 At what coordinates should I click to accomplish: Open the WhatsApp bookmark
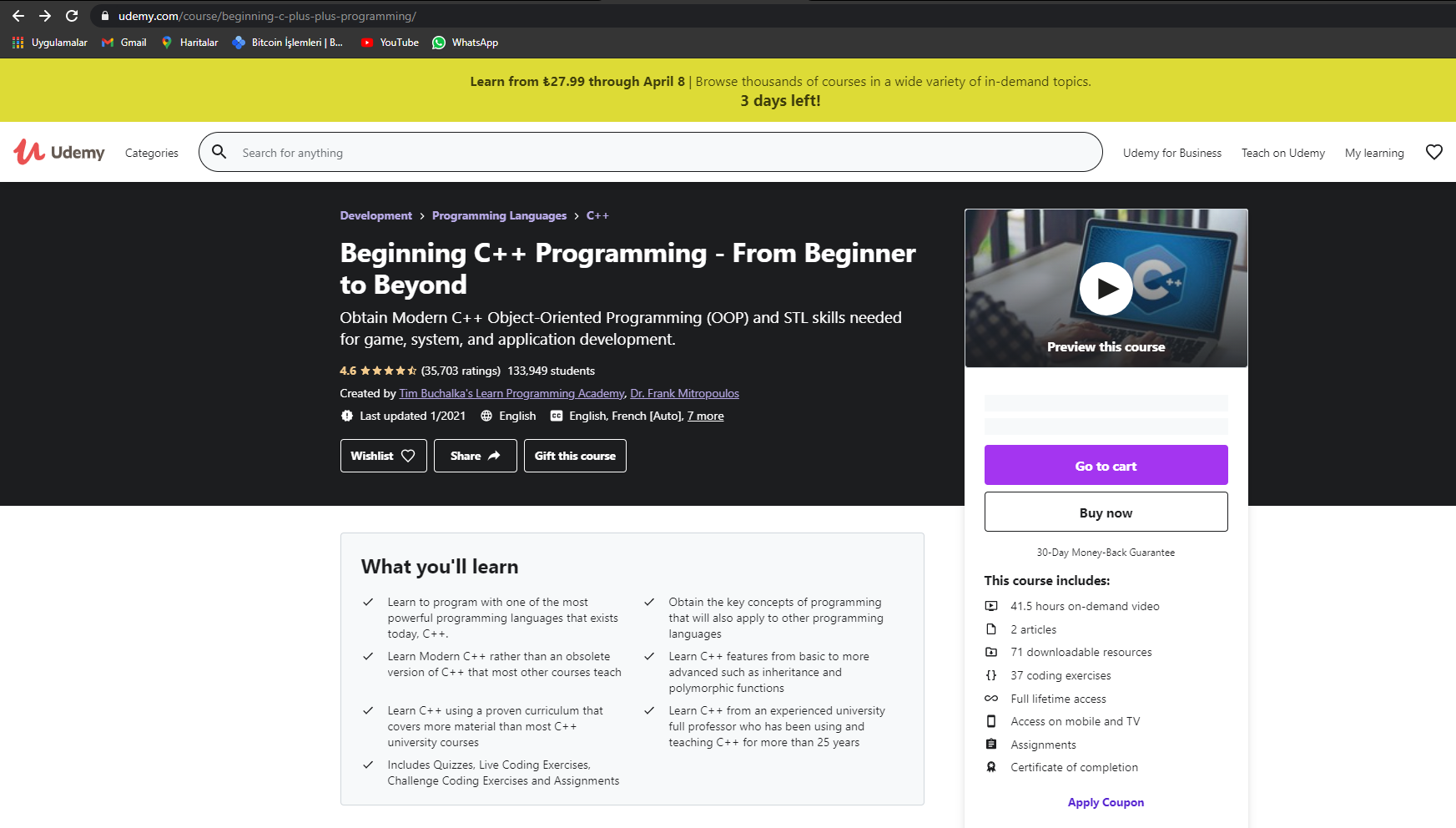click(466, 43)
